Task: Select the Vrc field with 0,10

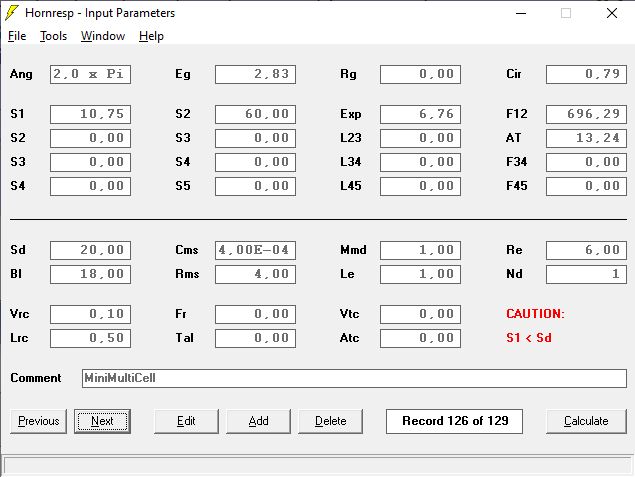Action: (90, 314)
